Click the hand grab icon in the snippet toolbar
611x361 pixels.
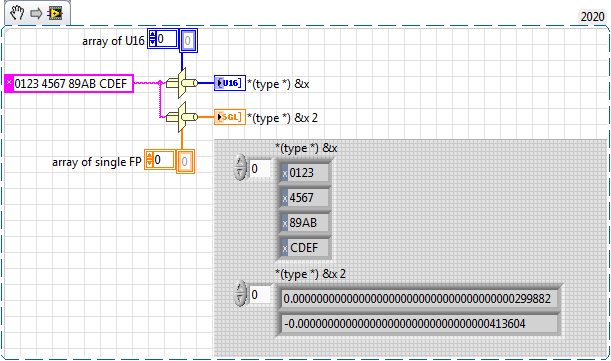click(x=17, y=13)
